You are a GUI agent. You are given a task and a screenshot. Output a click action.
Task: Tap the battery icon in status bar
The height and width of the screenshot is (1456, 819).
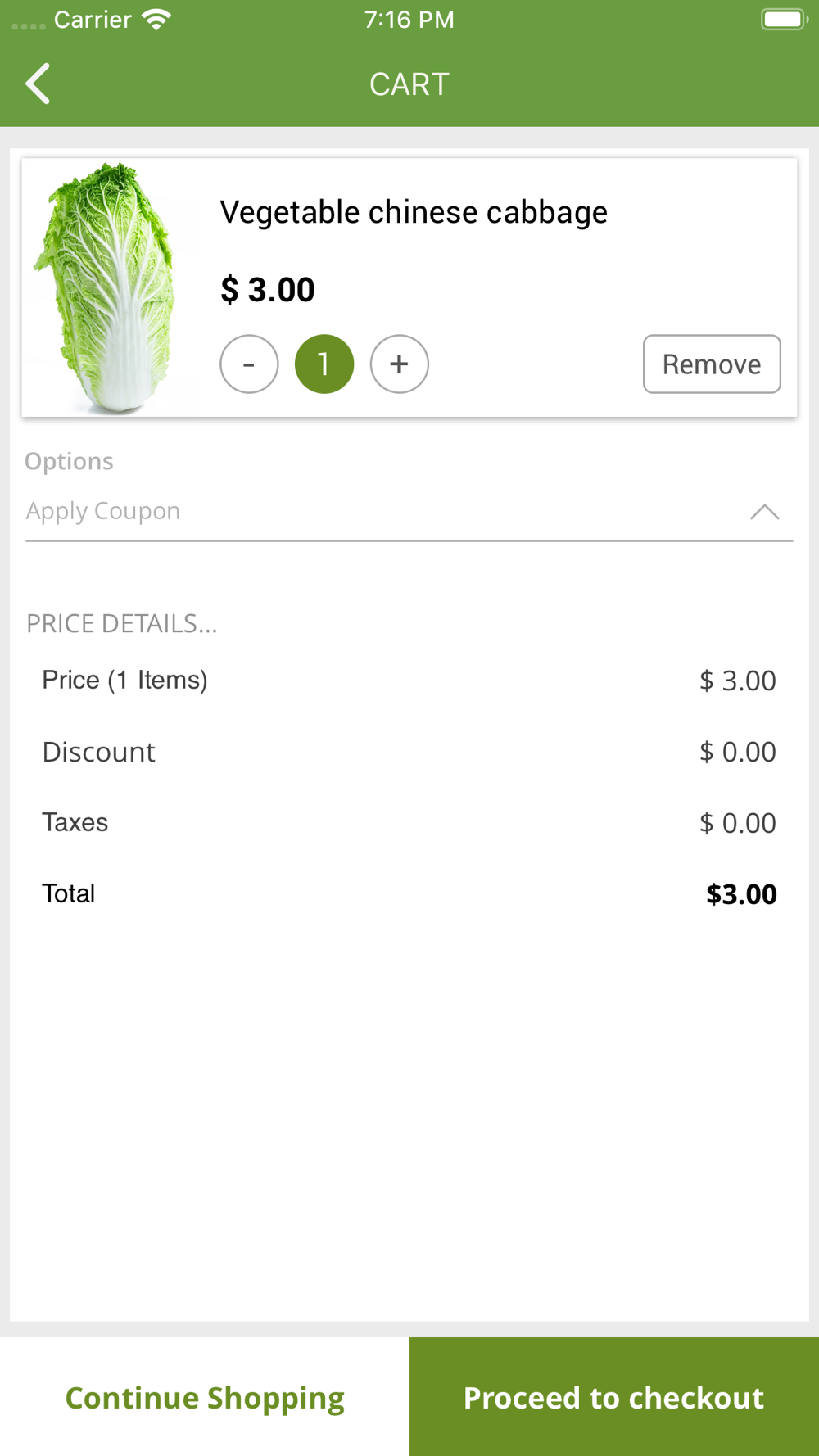pos(785,19)
